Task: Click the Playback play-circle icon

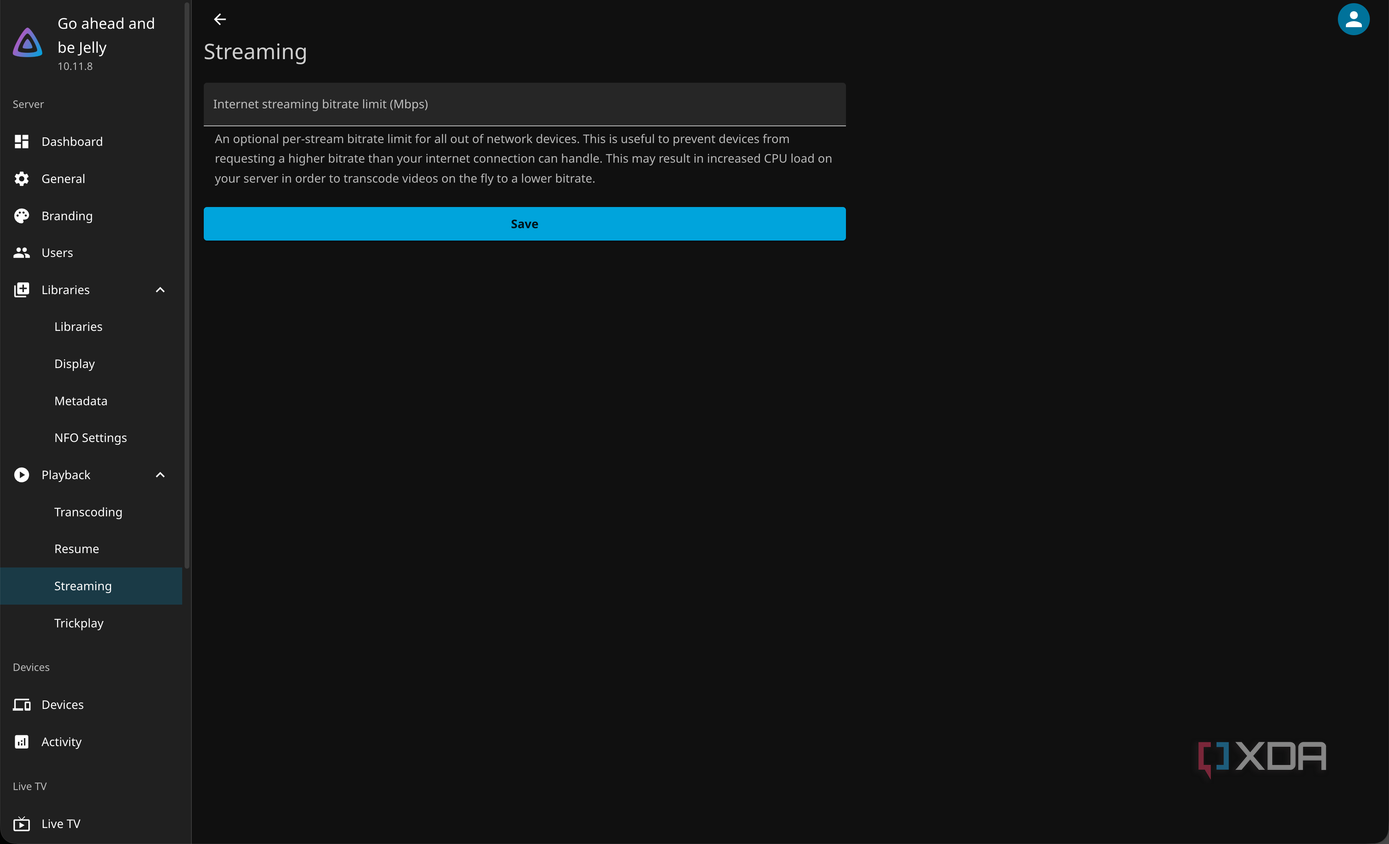Action: pos(21,474)
